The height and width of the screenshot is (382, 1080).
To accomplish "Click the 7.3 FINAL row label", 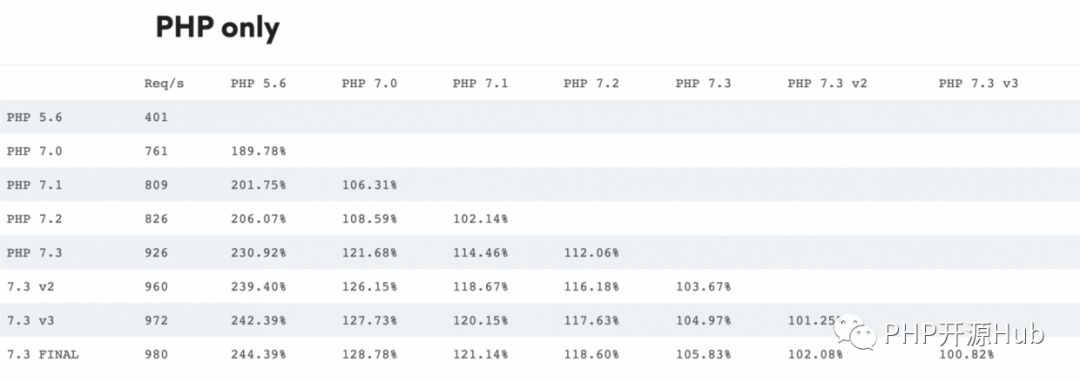I will pos(43,354).
